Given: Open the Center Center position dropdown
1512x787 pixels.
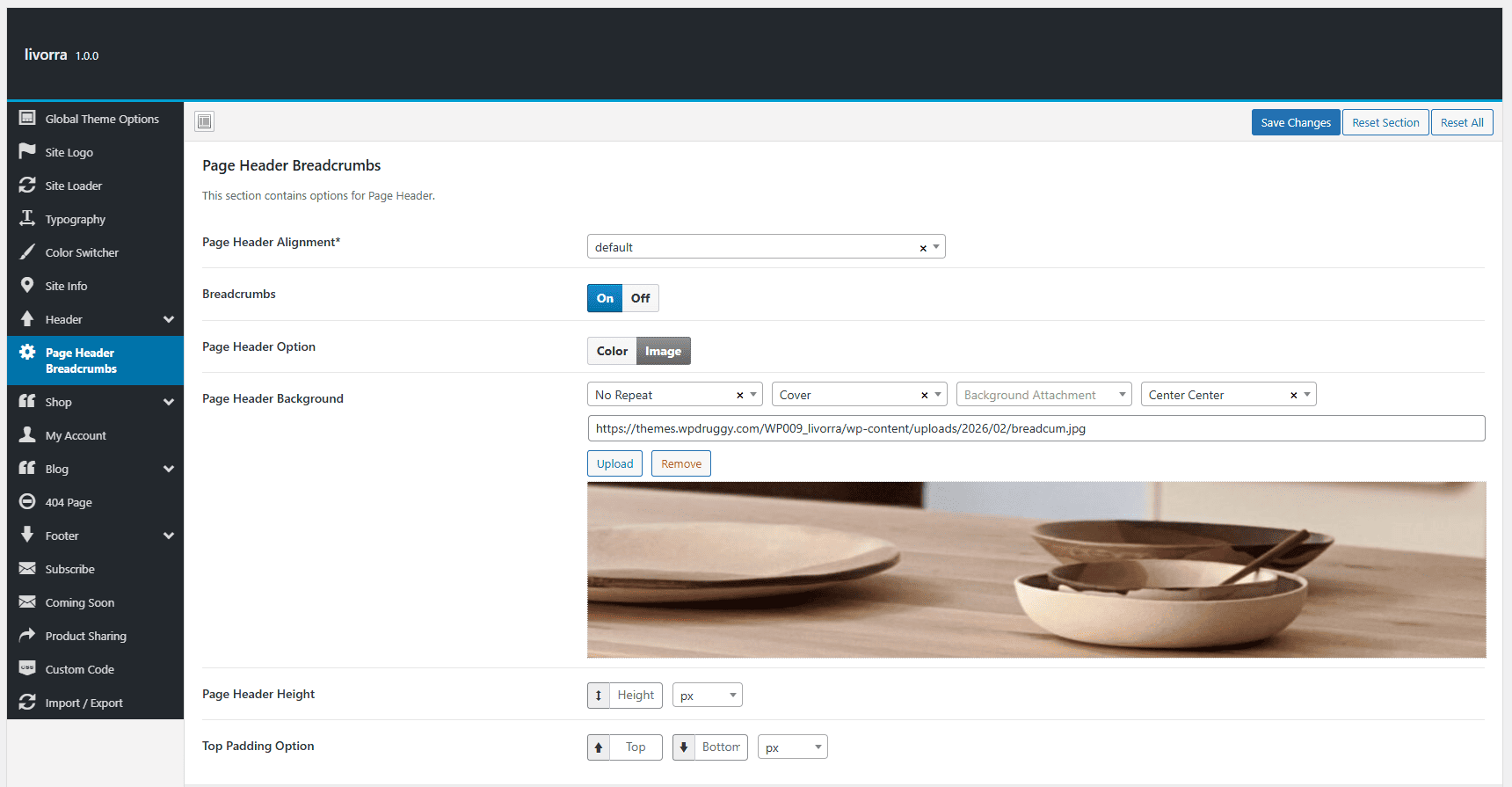Looking at the screenshot, I should pyautogui.click(x=1228, y=394).
